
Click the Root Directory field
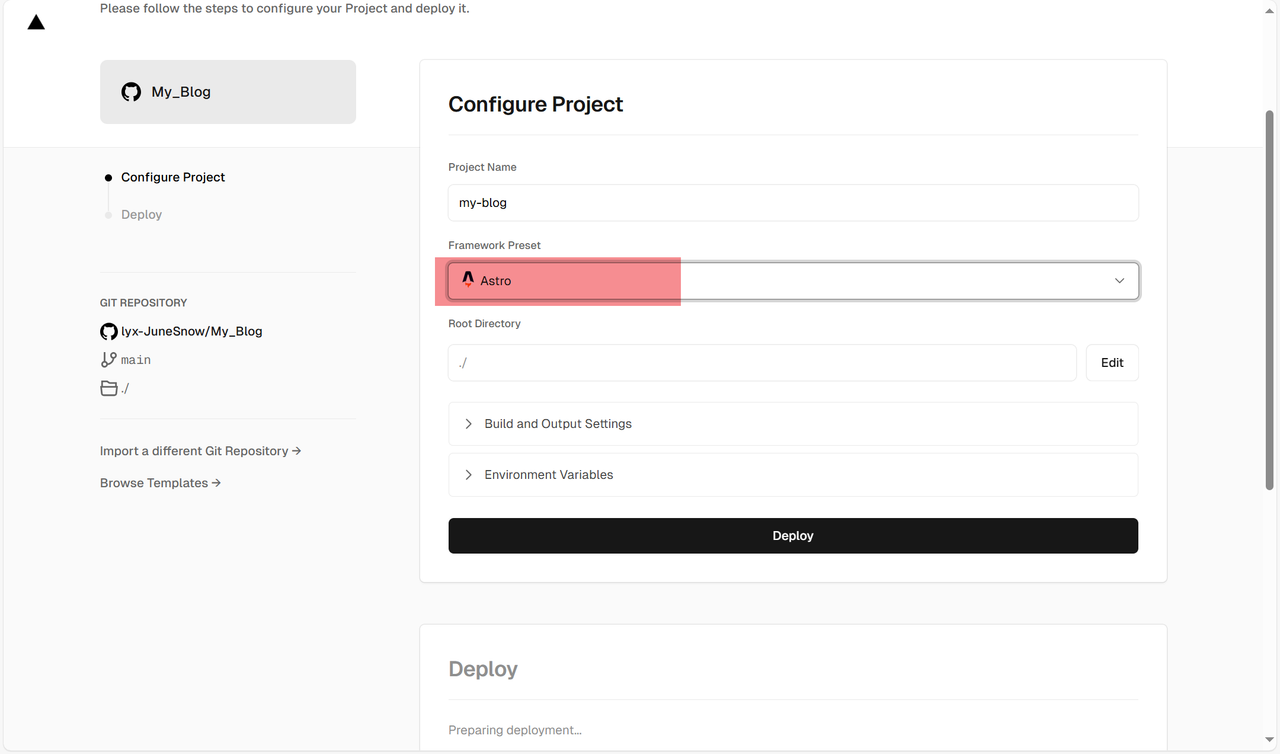point(762,363)
